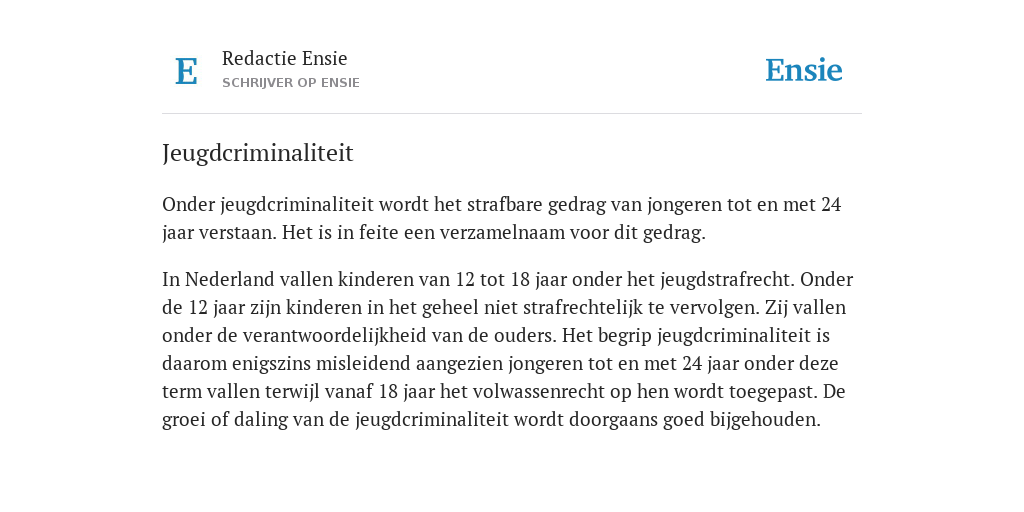
Task: Click the horizontal divider line below the header
Action: [512, 114]
